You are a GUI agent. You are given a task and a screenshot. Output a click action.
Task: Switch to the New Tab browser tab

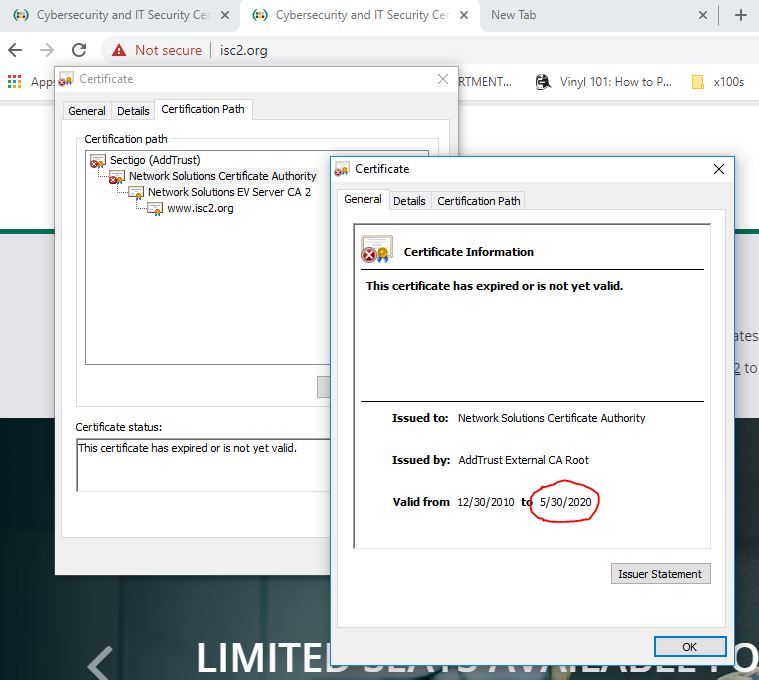pos(513,15)
